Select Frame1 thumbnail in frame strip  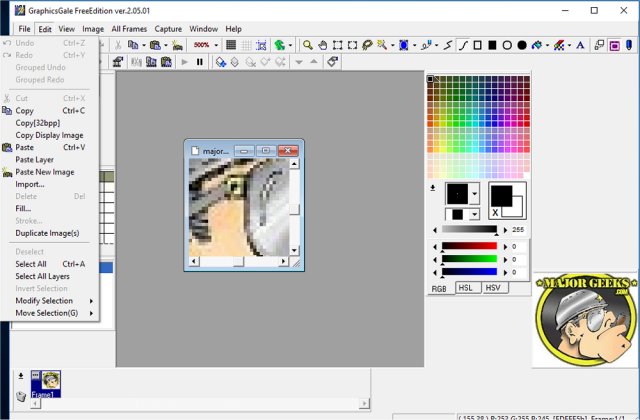click(x=46, y=383)
